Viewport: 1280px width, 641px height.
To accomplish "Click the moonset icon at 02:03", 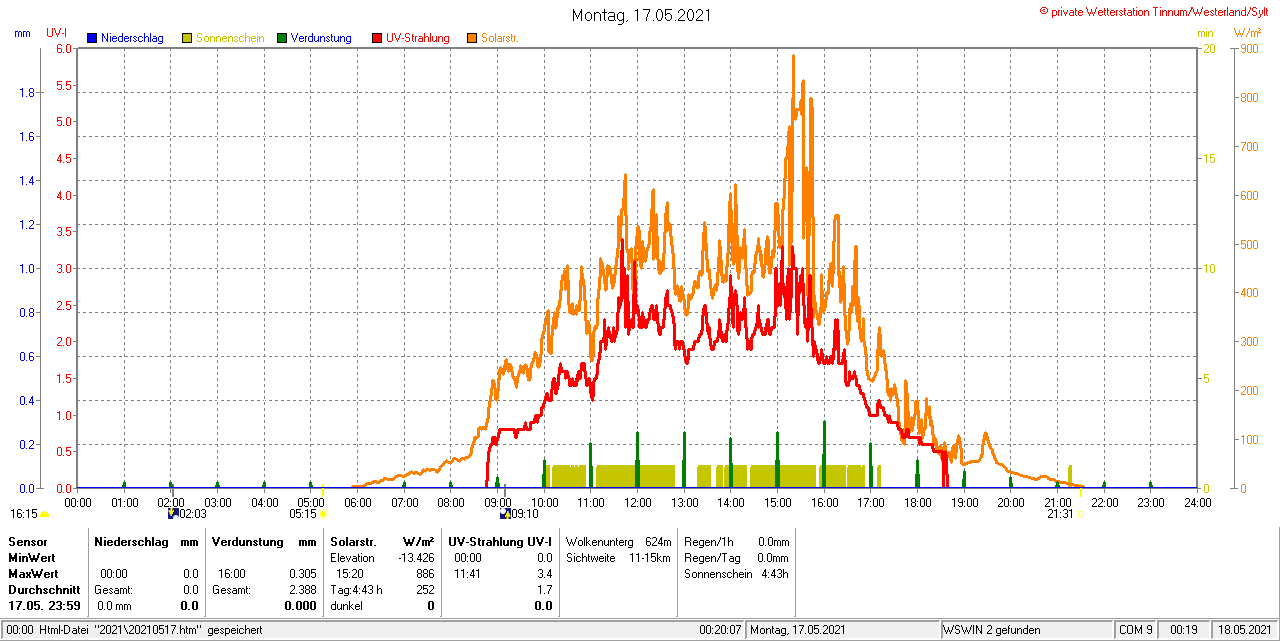I will (173, 513).
